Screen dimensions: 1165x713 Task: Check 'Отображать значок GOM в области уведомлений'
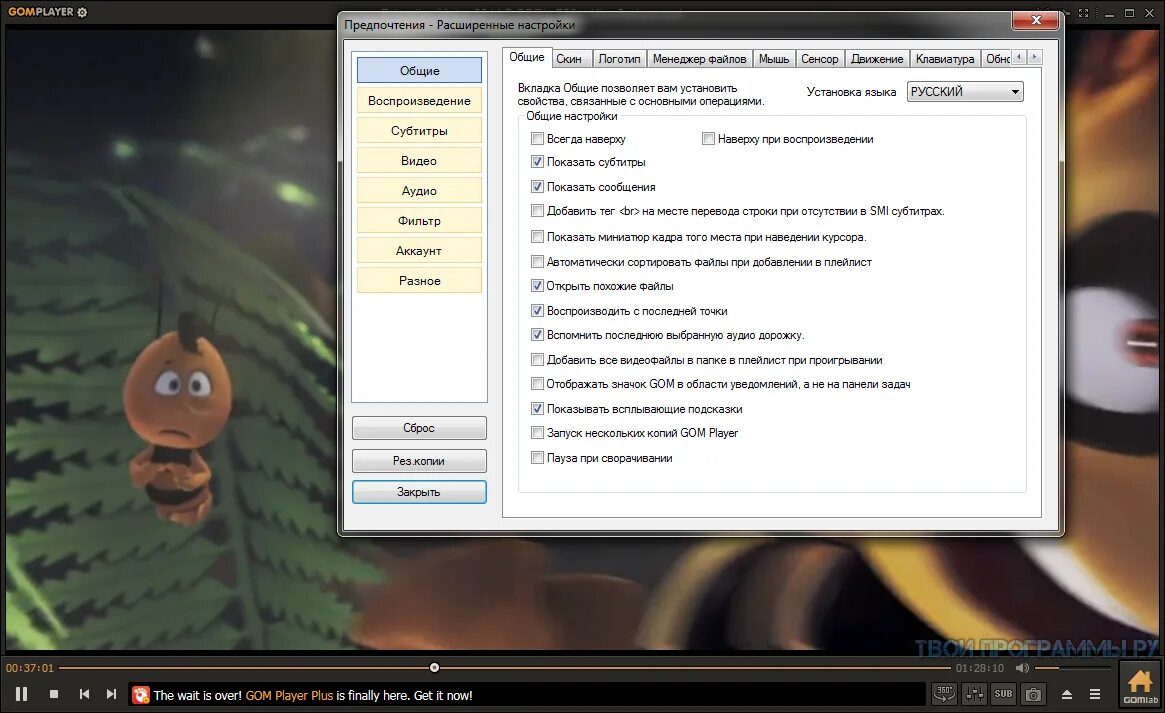coord(537,384)
